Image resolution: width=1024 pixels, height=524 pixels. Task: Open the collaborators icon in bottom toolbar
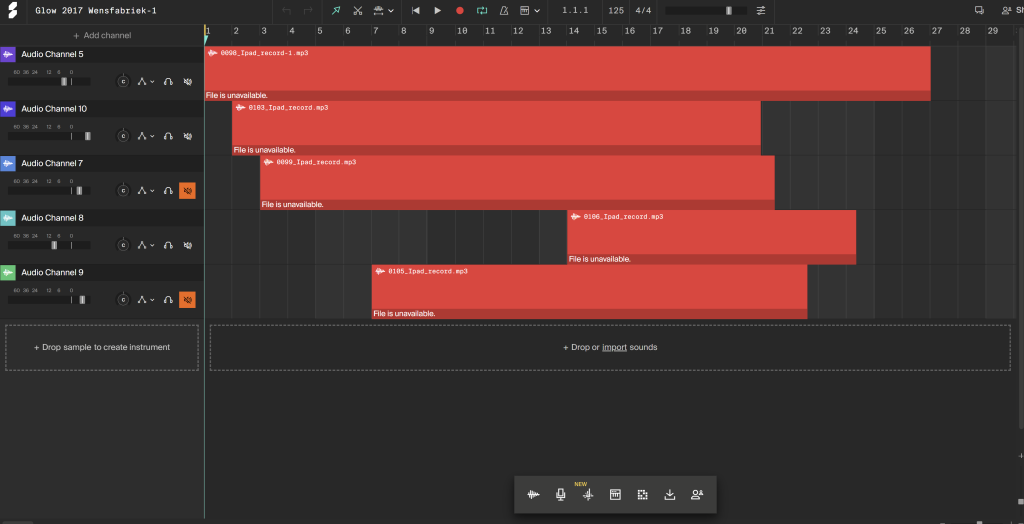697,494
